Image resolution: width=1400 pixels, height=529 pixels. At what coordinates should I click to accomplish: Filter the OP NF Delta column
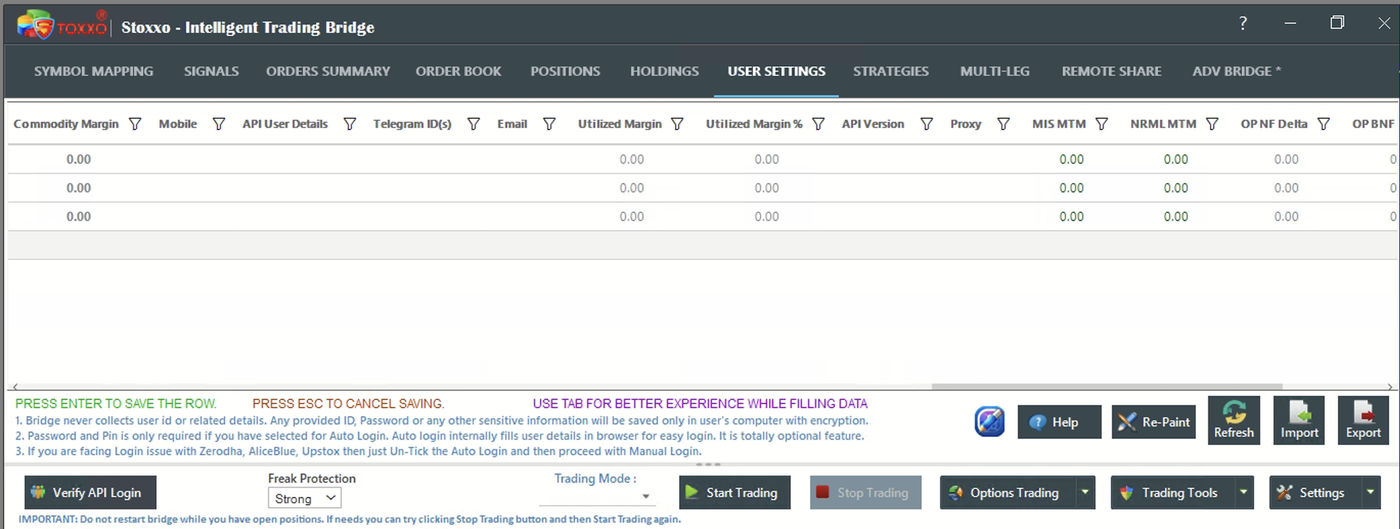(1323, 124)
